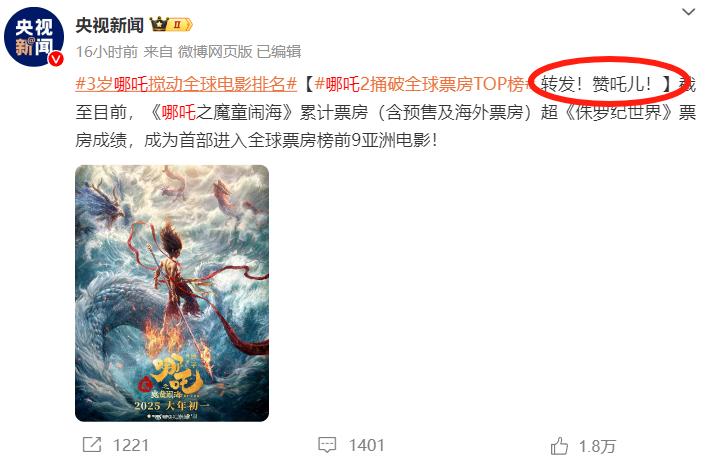Click the repost count 1221

pos(131,445)
